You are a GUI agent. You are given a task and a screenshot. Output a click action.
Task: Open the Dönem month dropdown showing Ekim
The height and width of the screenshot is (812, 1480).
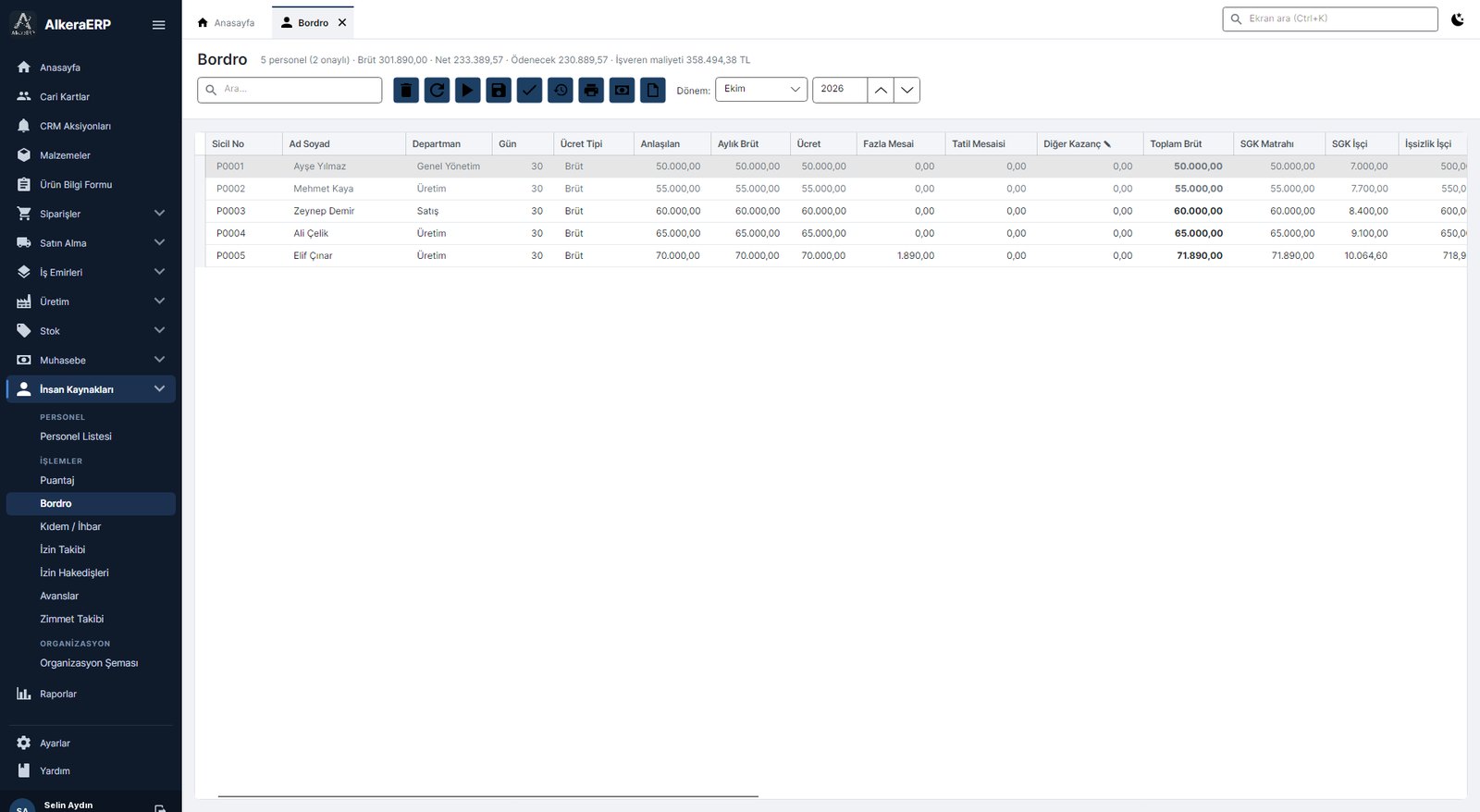761,90
